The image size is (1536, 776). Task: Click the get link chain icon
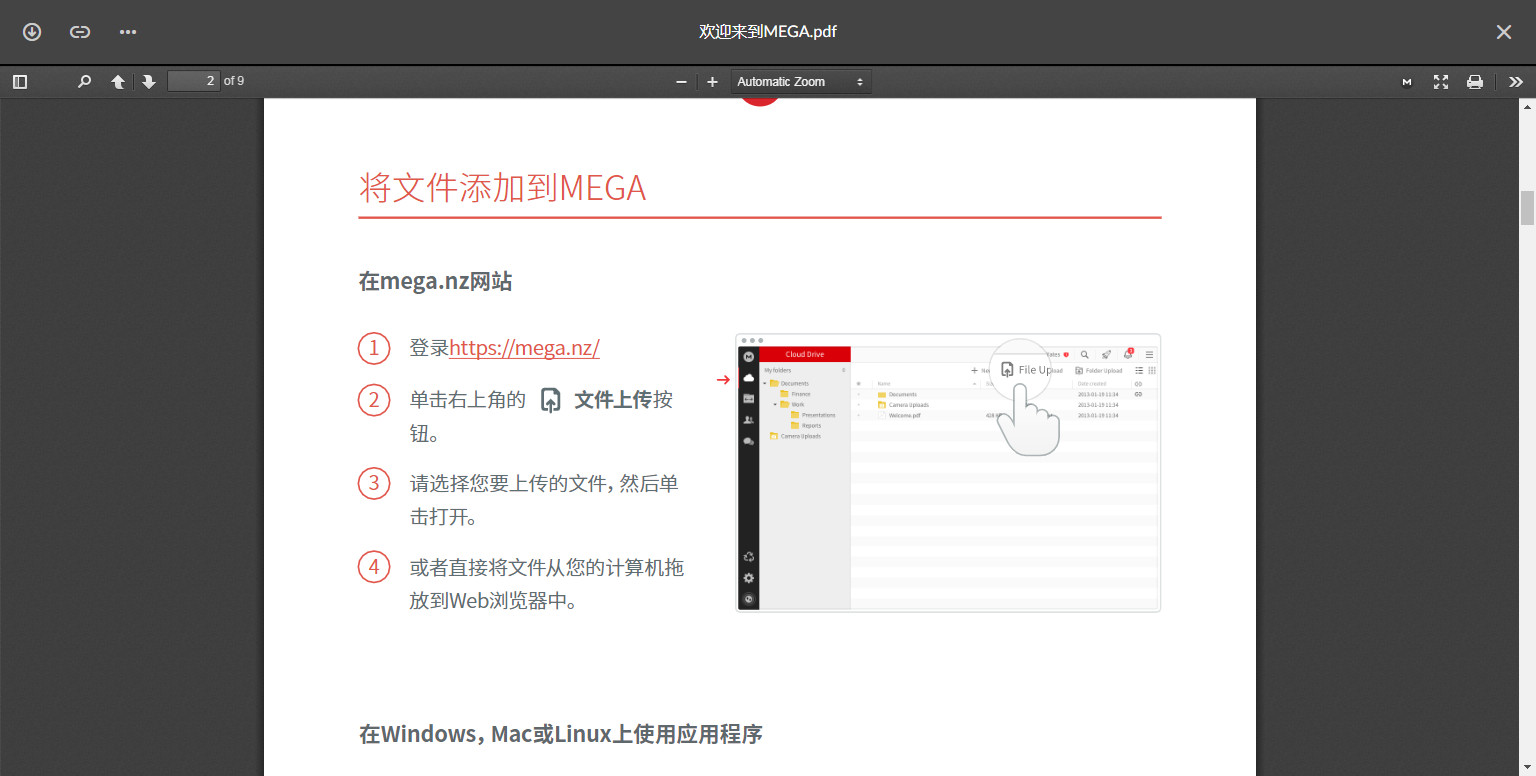coord(80,32)
